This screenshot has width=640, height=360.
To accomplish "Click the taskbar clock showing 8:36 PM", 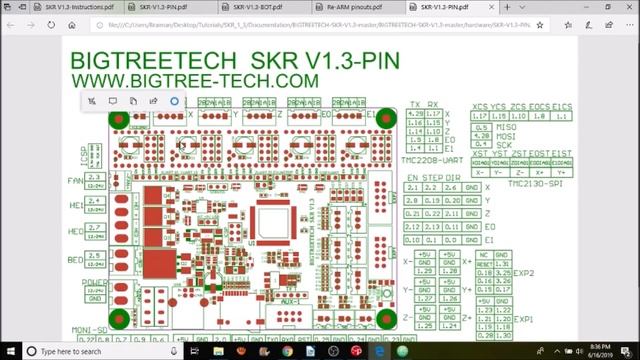I will [600, 351].
